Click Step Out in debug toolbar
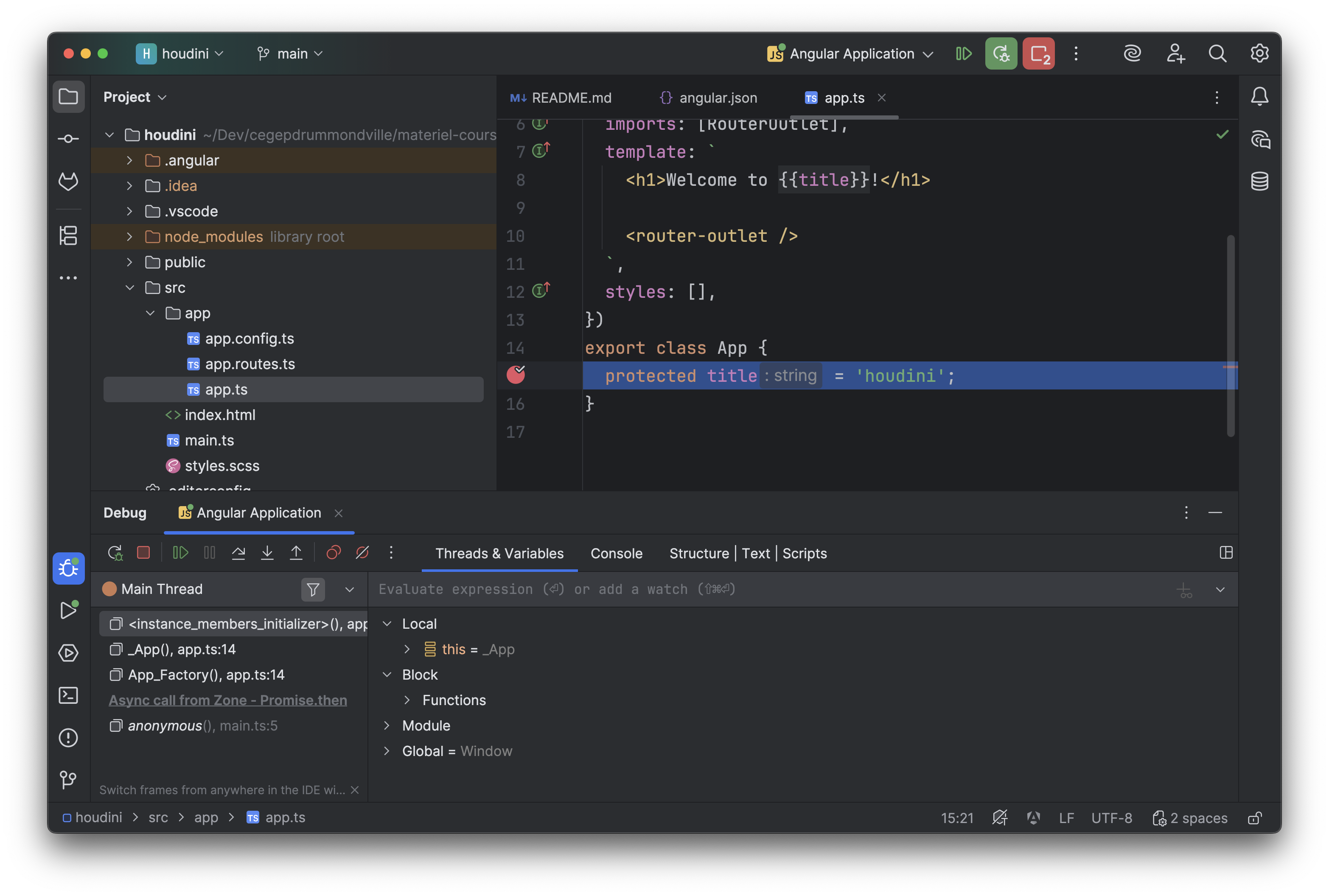This screenshot has height=896, width=1329. click(296, 552)
